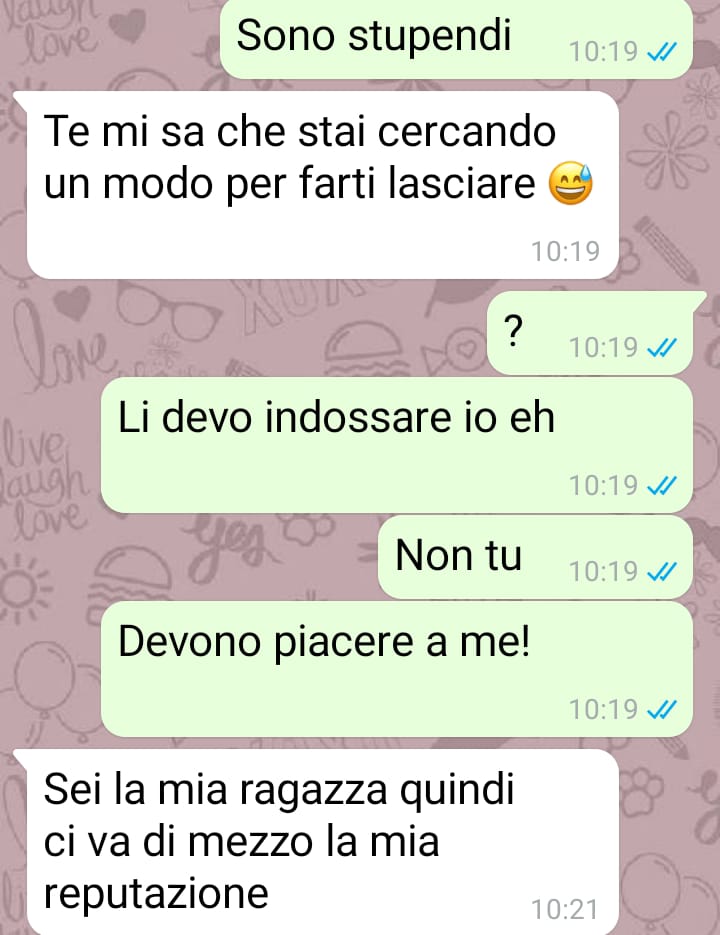720x935 pixels.
Task: Click the 10:19 timestamp under the emoji message
Action: [x=565, y=251]
